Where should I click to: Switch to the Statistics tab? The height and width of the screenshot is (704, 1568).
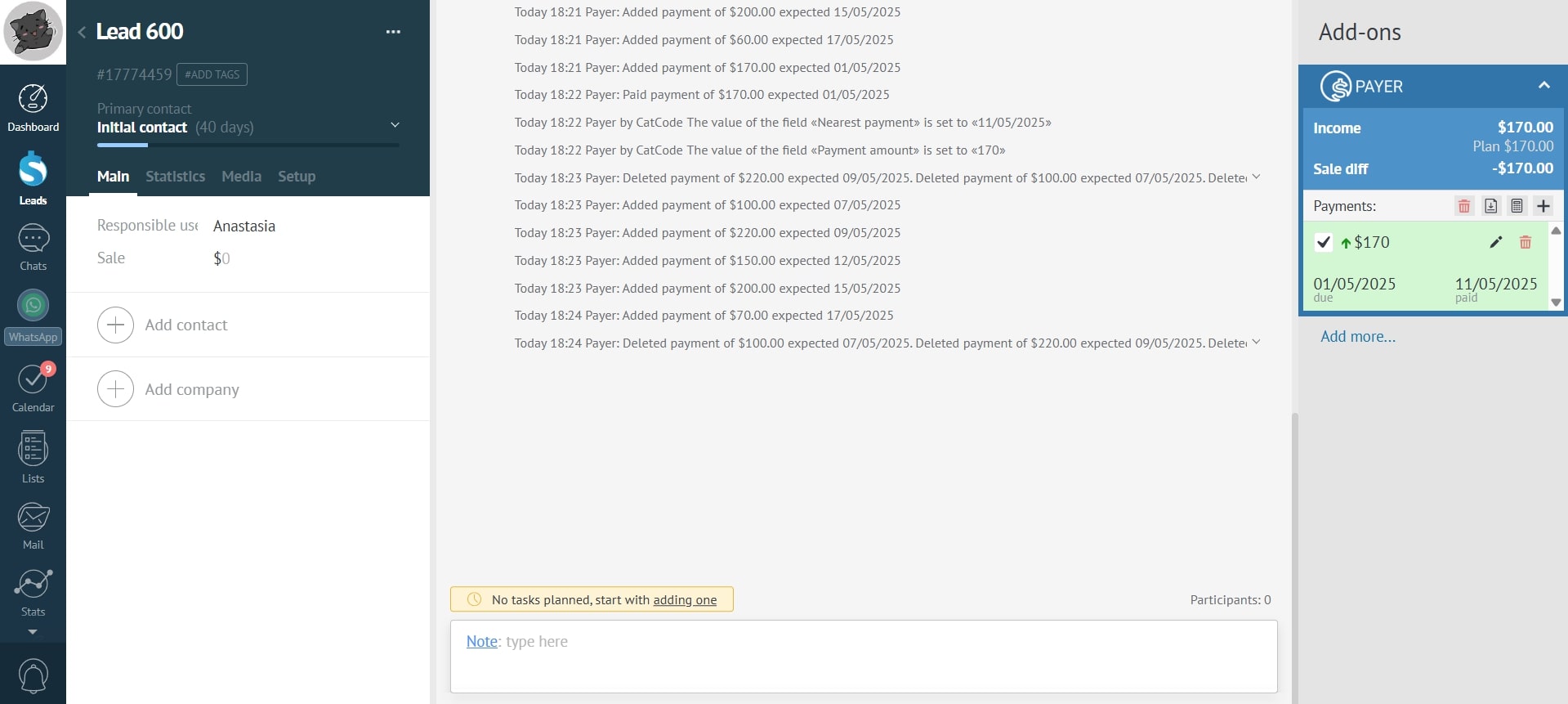coord(175,177)
